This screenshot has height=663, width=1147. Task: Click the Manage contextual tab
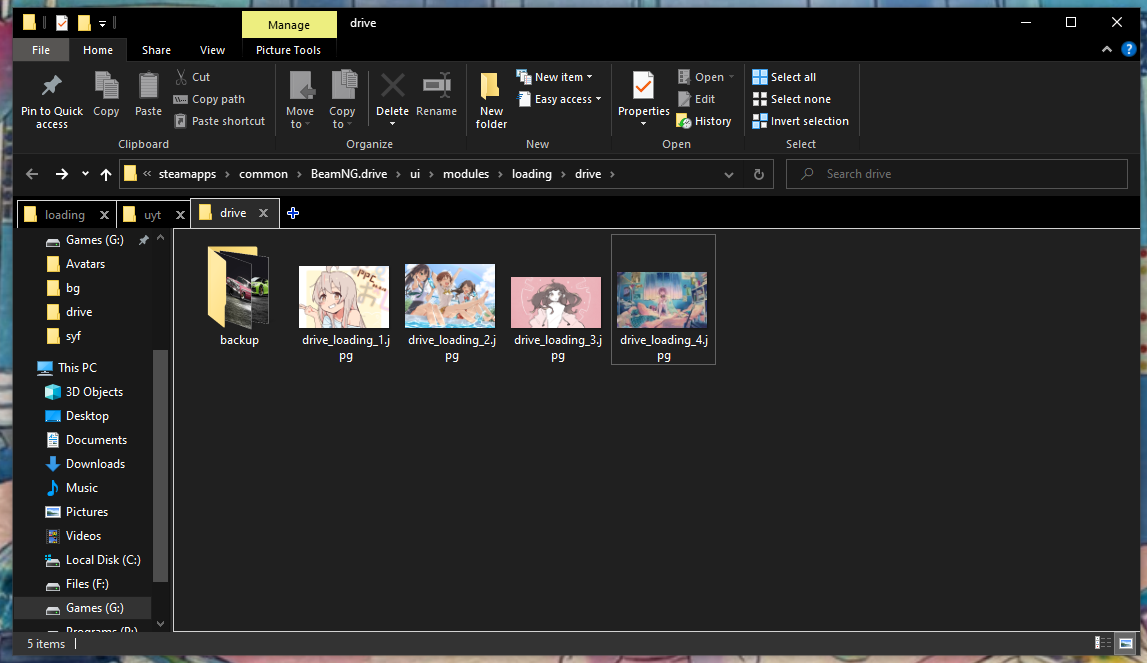(289, 25)
